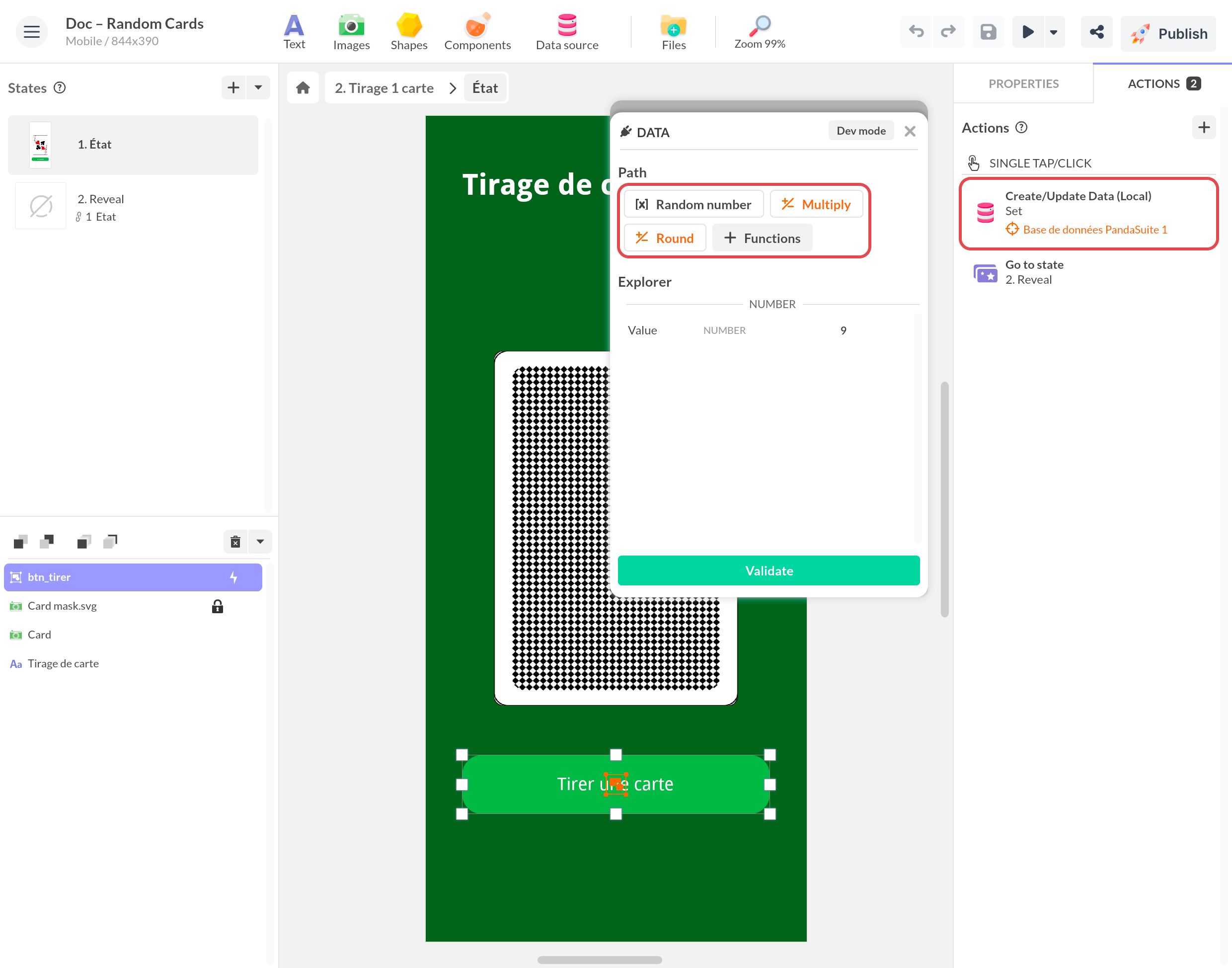This screenshot has height=968, width=1232.
Task: Click the Redo arrow
Action: point(948,32)
